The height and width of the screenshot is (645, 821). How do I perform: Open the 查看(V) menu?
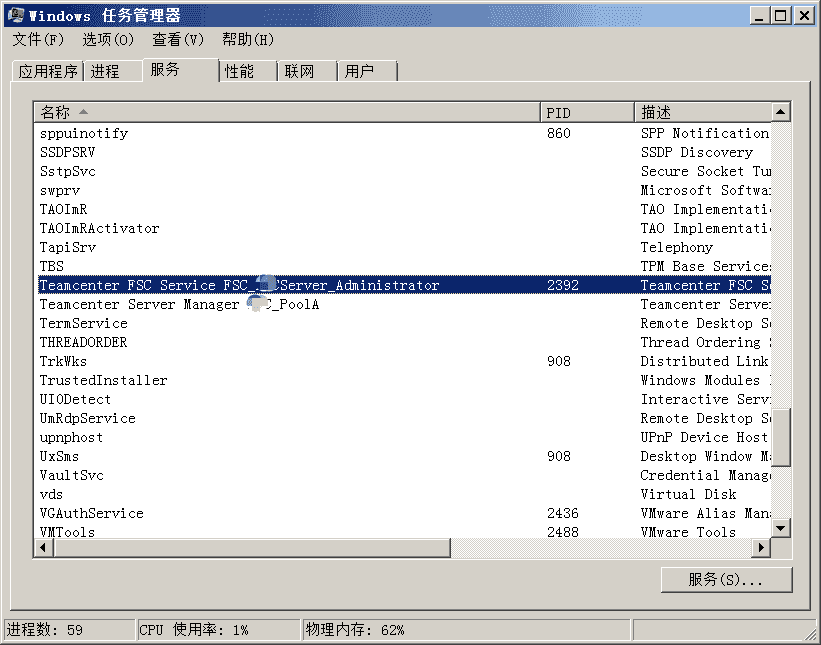[x=177, y=40]
